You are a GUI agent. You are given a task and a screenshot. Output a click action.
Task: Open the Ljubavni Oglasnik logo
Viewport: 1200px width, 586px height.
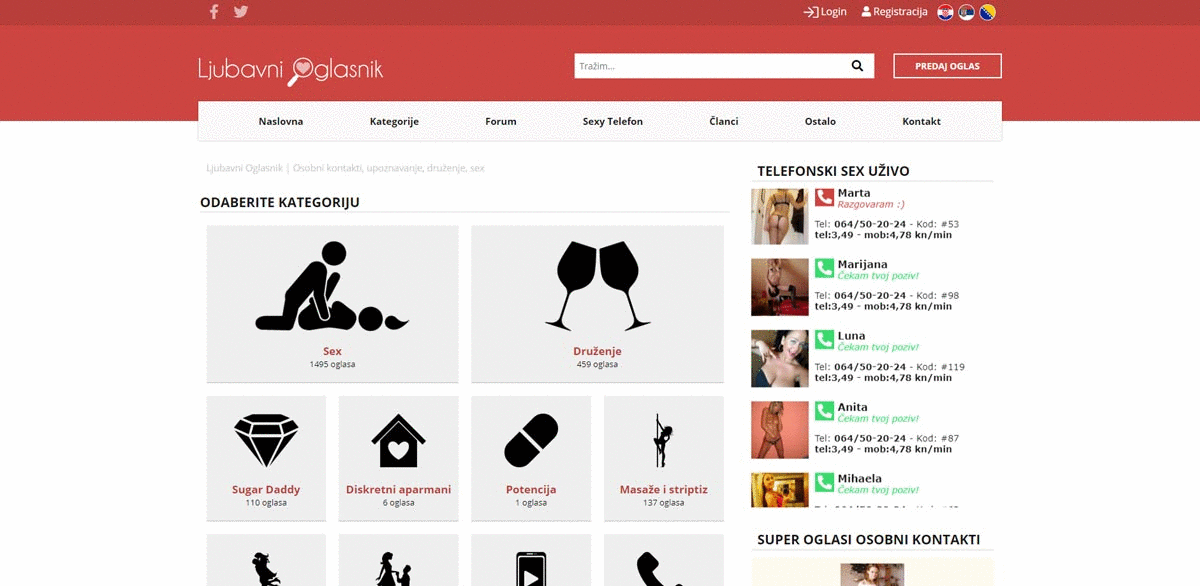pyautogui.click(x=288, y=69)
